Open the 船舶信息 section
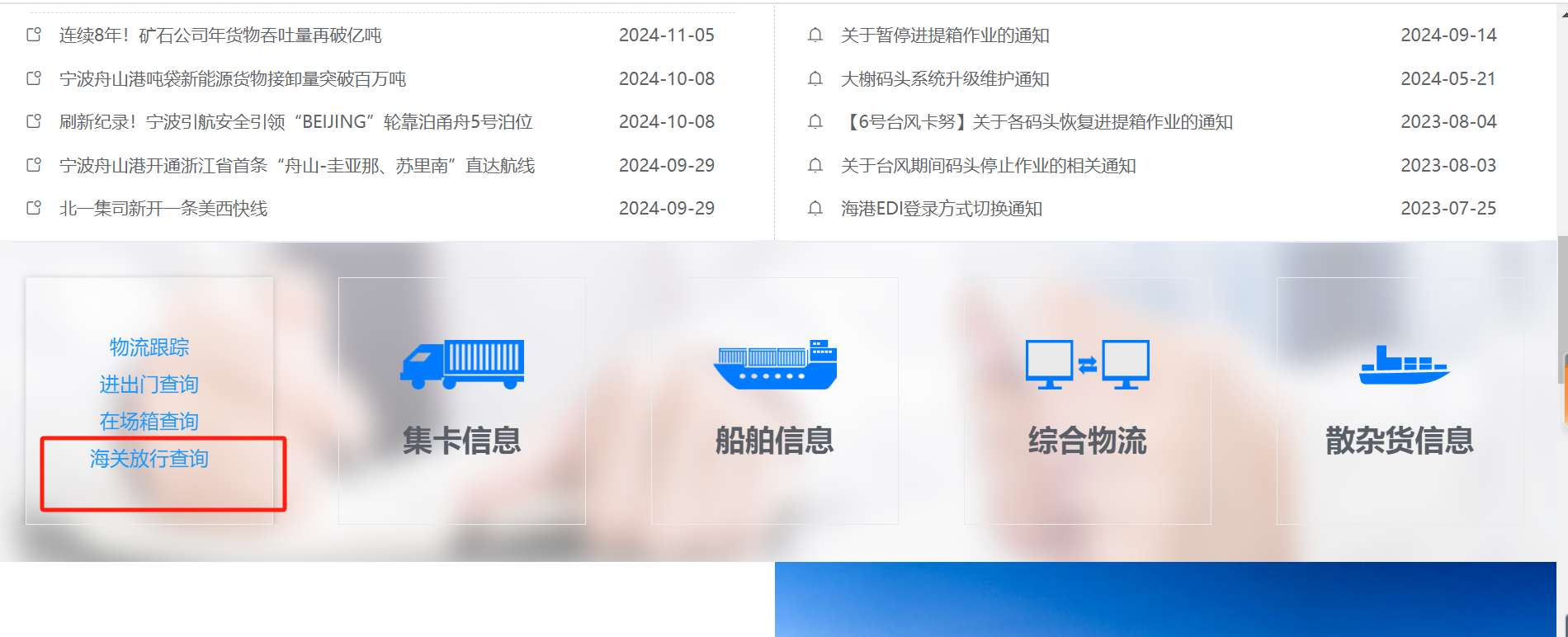The height and width of the screenshot is (637, 1568). click(774, 441)
